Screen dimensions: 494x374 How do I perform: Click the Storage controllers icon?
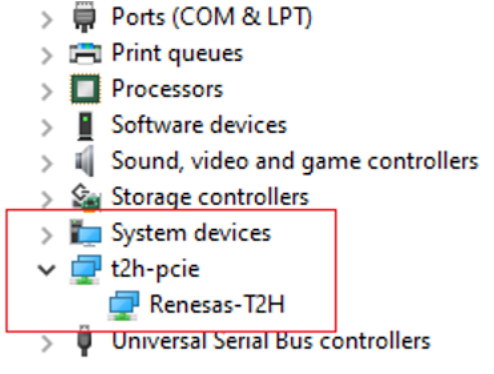point(86,197)
